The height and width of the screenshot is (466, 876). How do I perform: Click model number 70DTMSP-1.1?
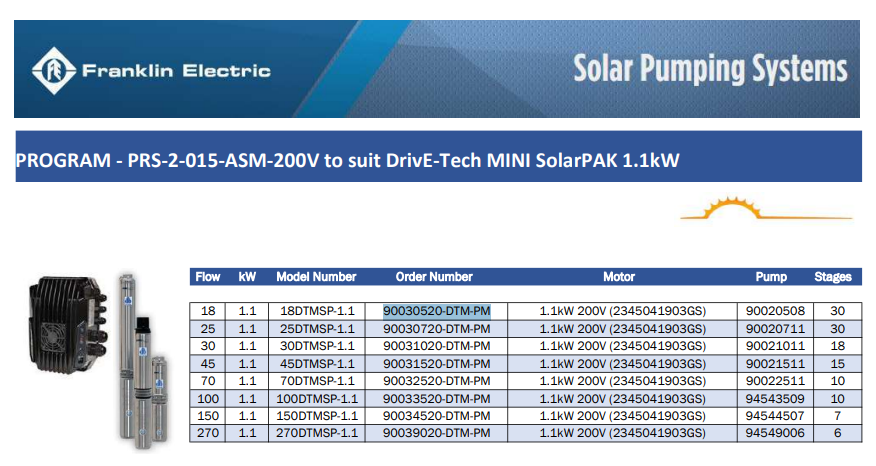(317, 381)
